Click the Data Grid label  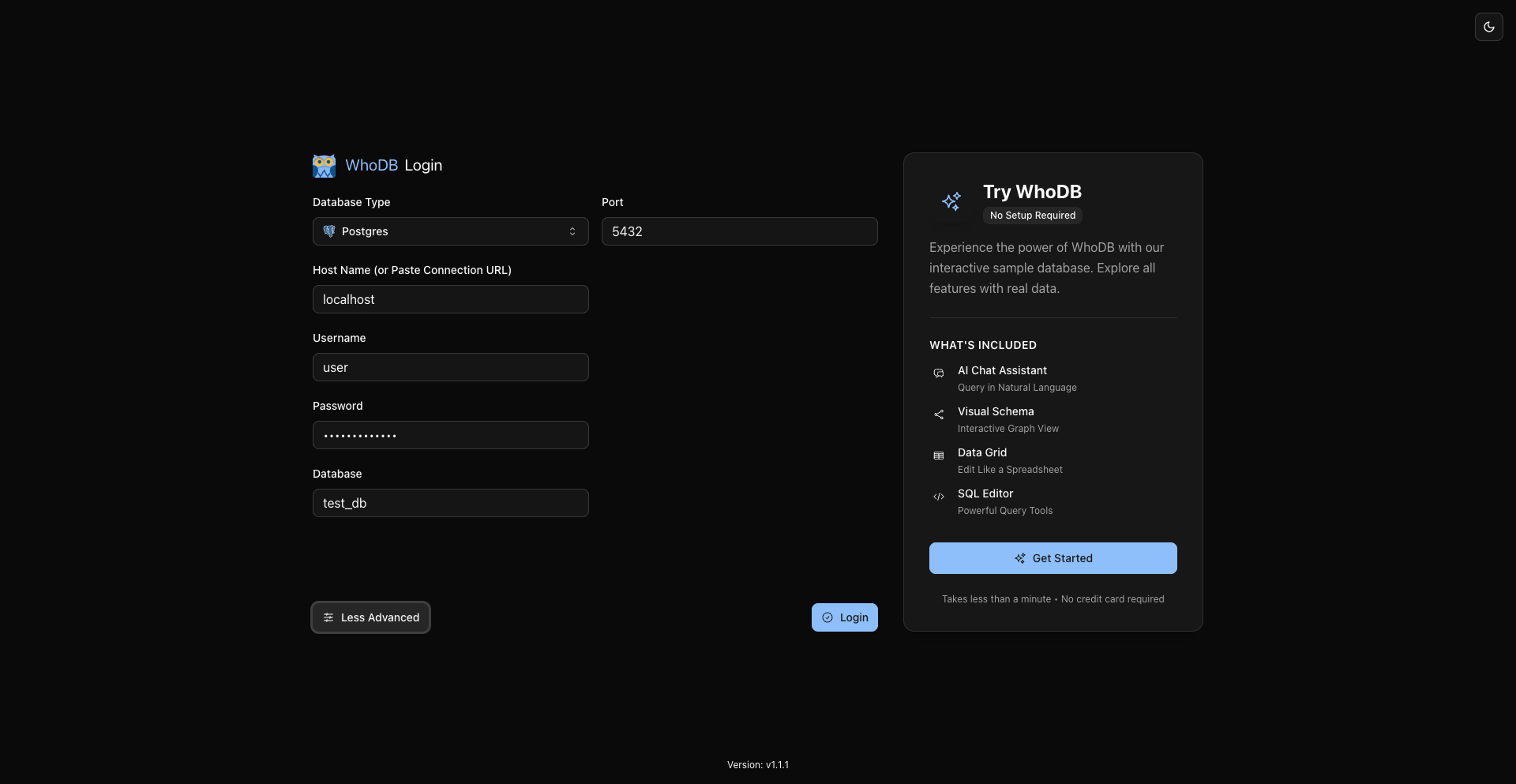pyautogui.click(x=982, y=452)
